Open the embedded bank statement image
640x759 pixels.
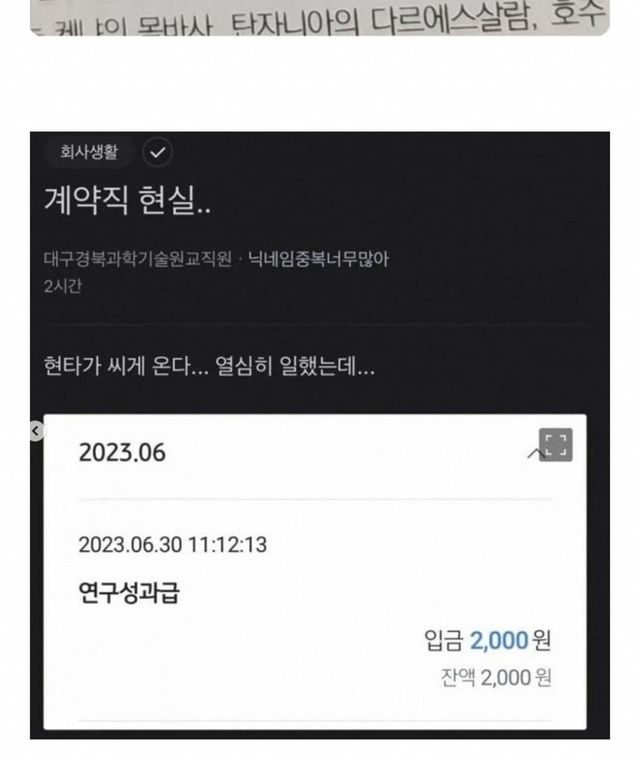[315, 572]
